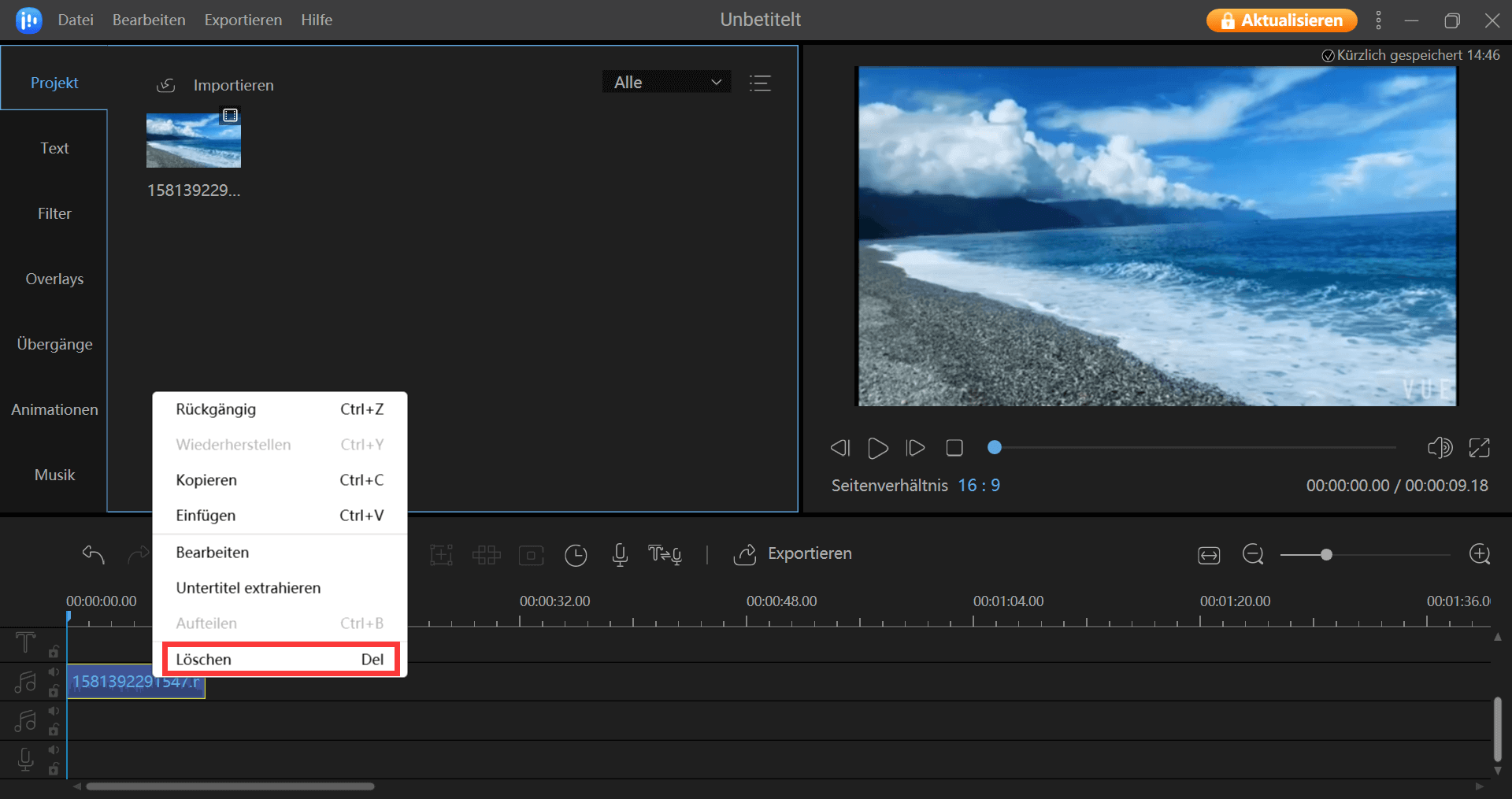1512x799 pixels.
Task: Click the timeline zoom slider handle
Action: 1326,555
